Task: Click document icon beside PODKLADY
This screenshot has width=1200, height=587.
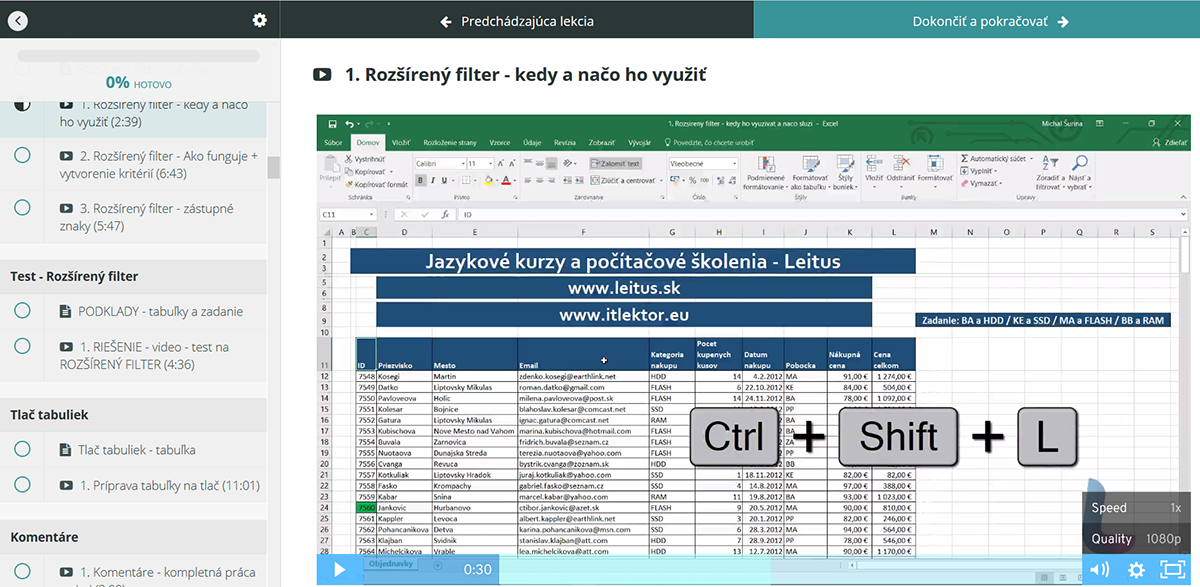Action: click(x=66, y=312)
